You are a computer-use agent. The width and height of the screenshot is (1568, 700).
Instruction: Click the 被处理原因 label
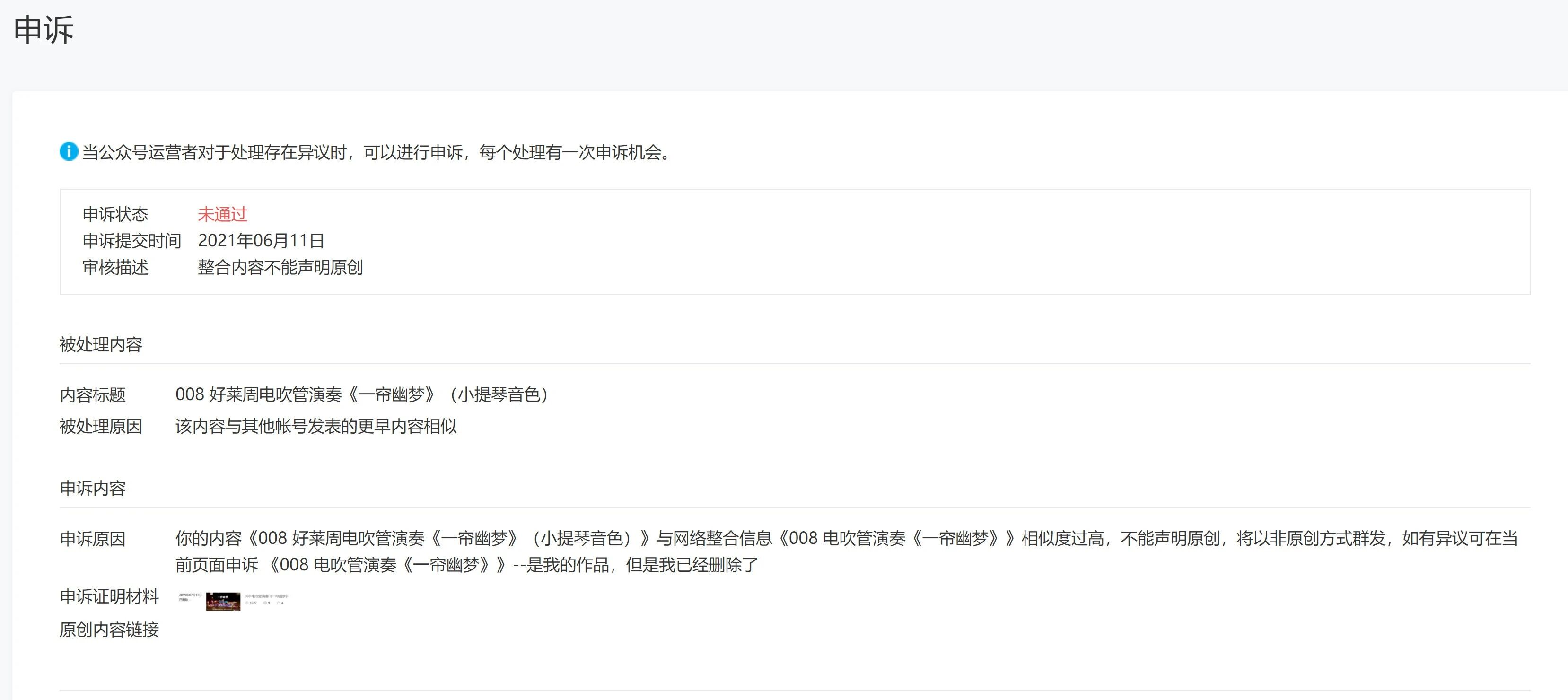tap(101, 426)
